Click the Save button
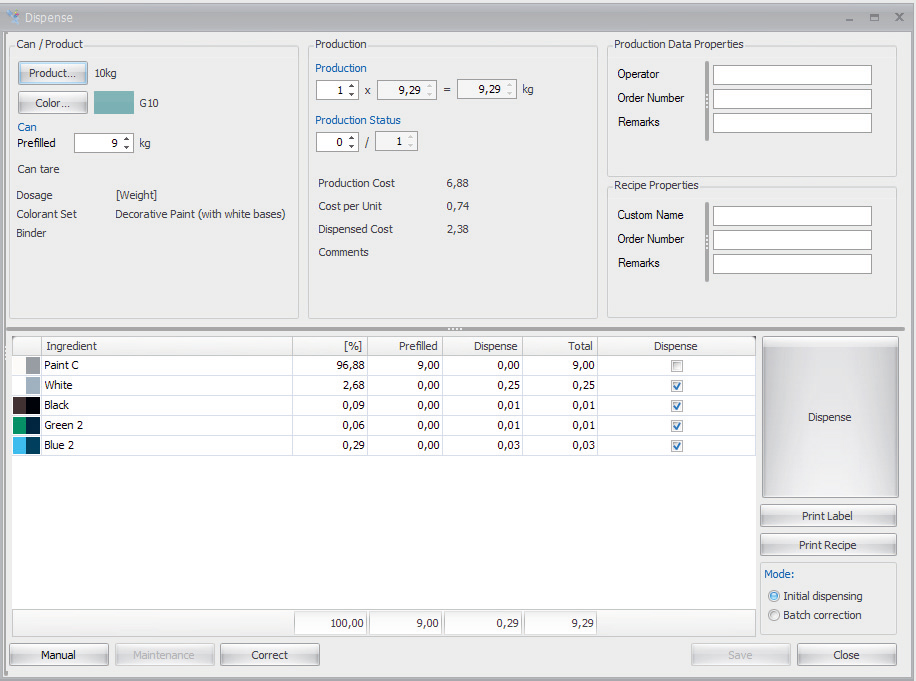 740,655
